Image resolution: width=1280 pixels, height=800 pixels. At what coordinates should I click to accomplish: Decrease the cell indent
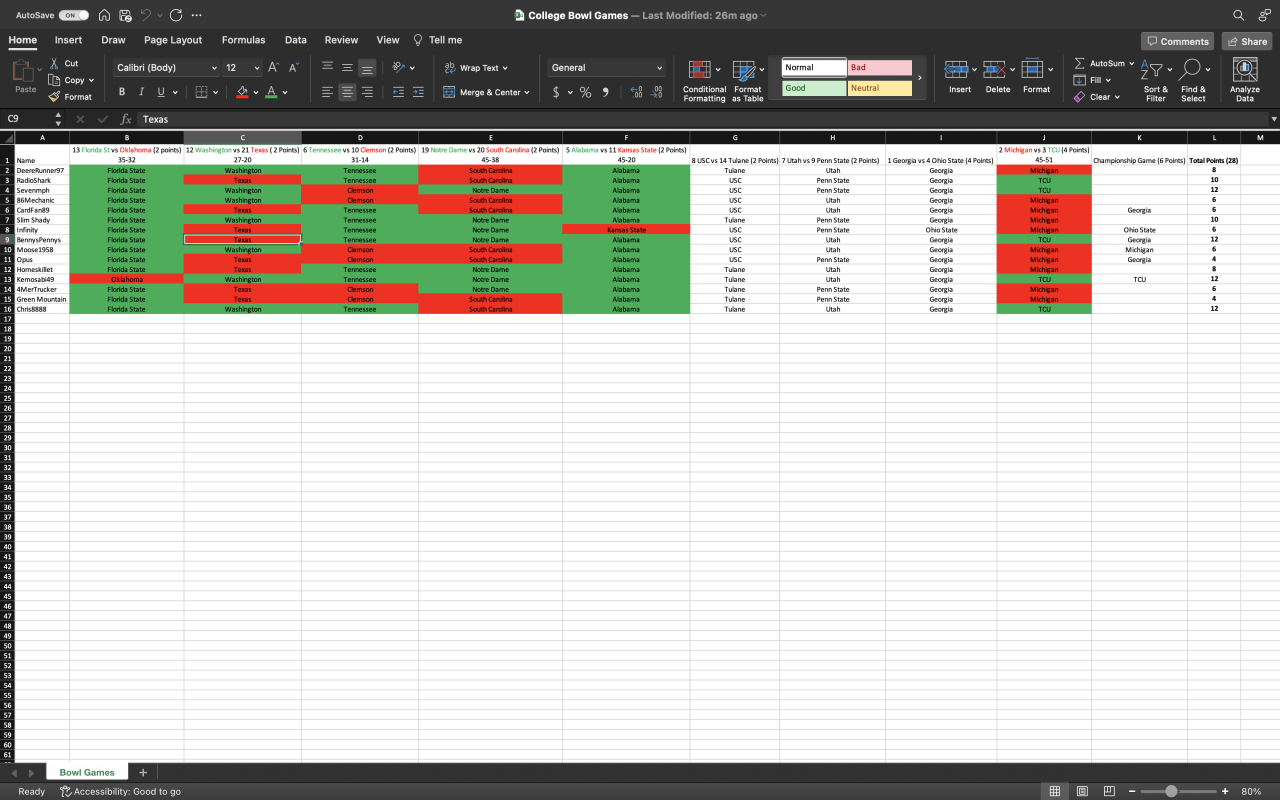pyautogui.click(x=398, y=92)
